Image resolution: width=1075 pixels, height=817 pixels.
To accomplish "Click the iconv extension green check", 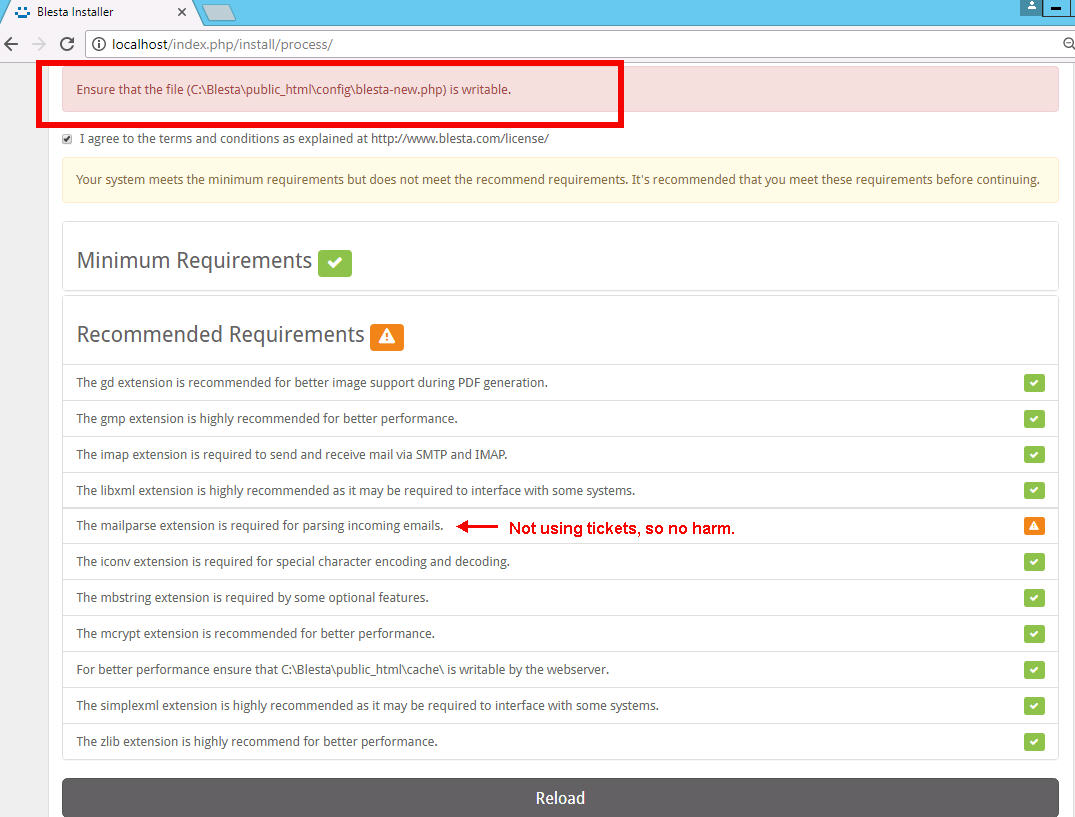I will coord(1034,562).
